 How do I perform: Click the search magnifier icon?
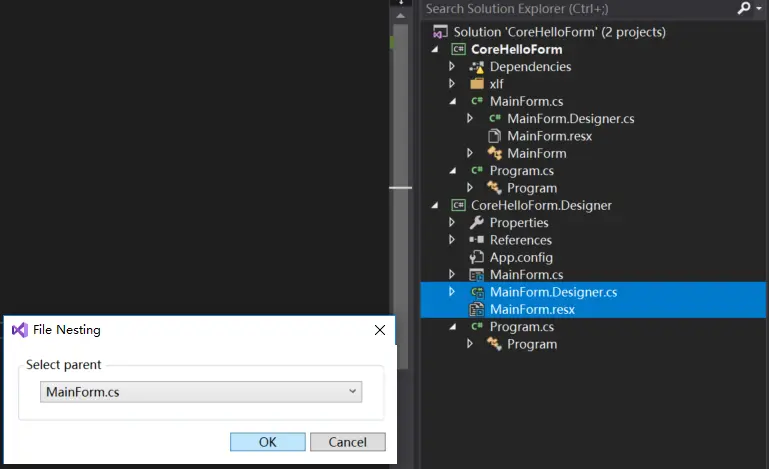tap(744, 8)
